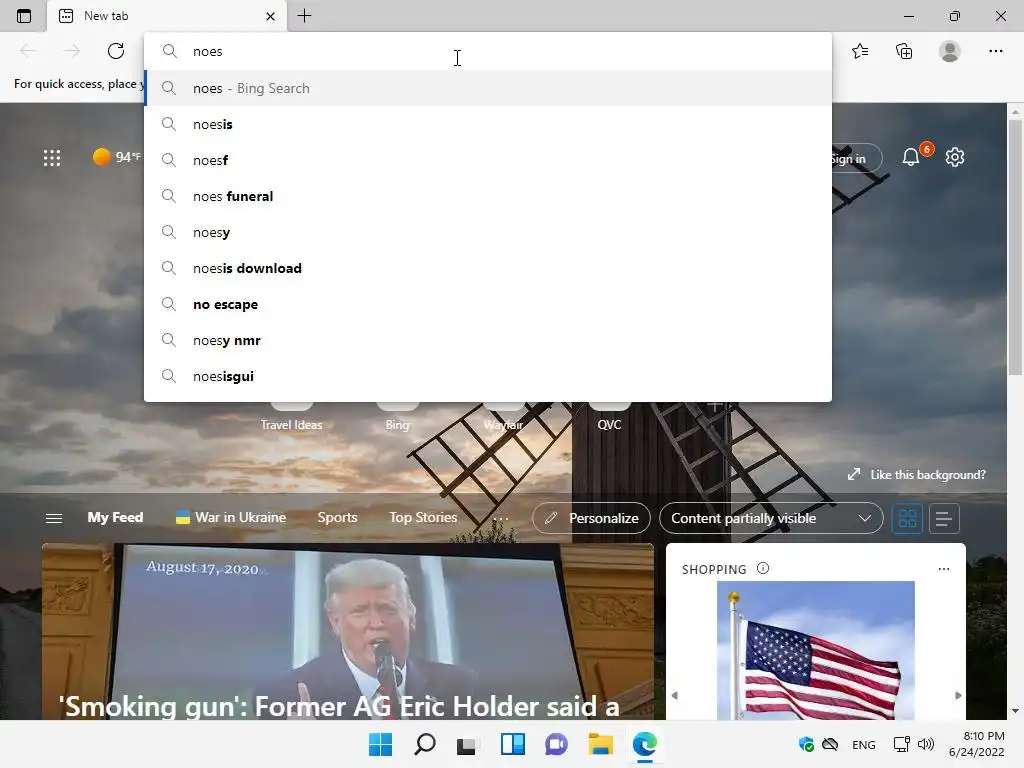Viewport: 1024px width, 768px height.
Task: Open the Travel Ideas quick link
Action: [291, 424]
